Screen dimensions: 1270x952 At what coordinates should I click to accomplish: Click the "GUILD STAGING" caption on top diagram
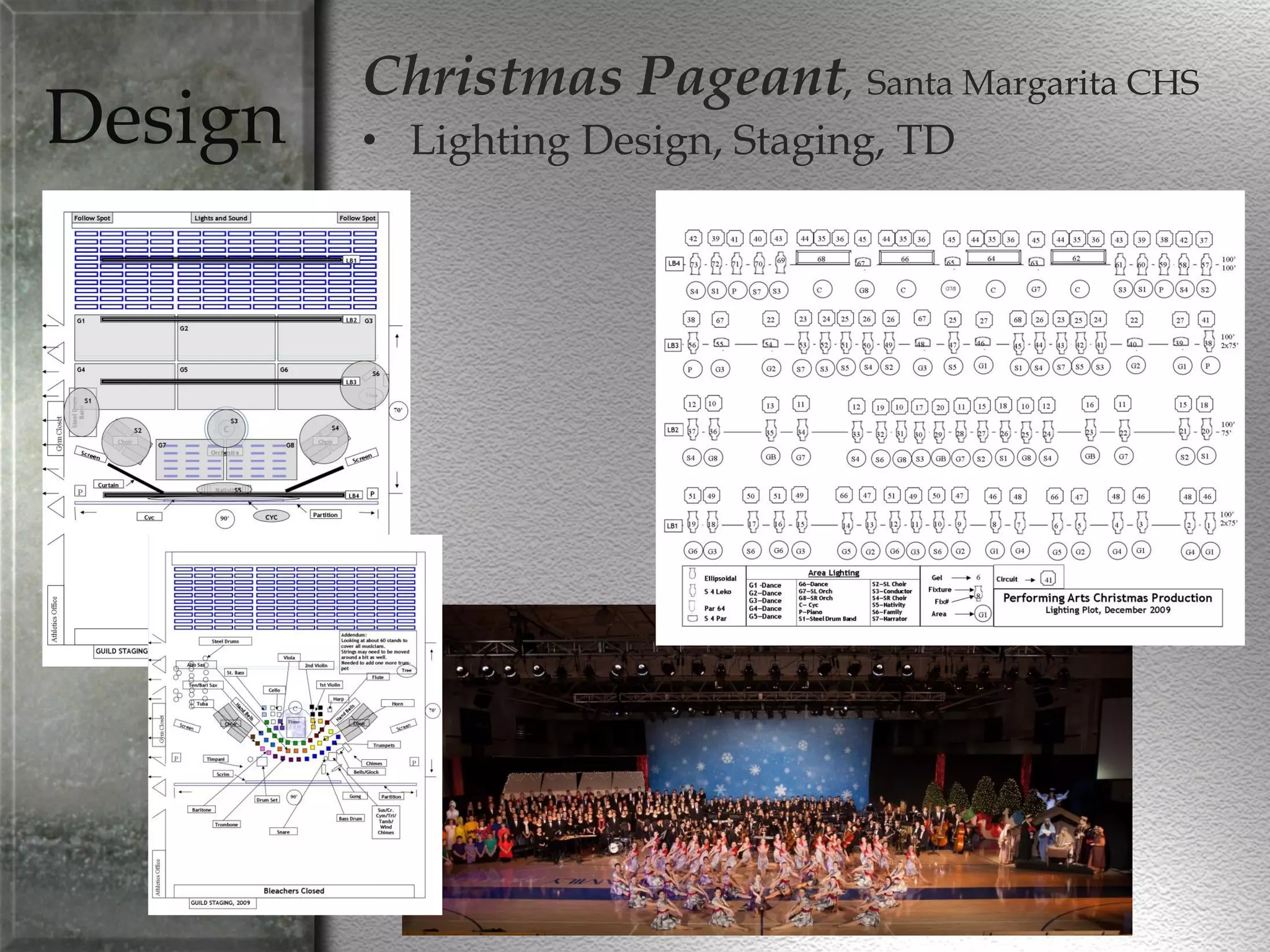[122, 651]
